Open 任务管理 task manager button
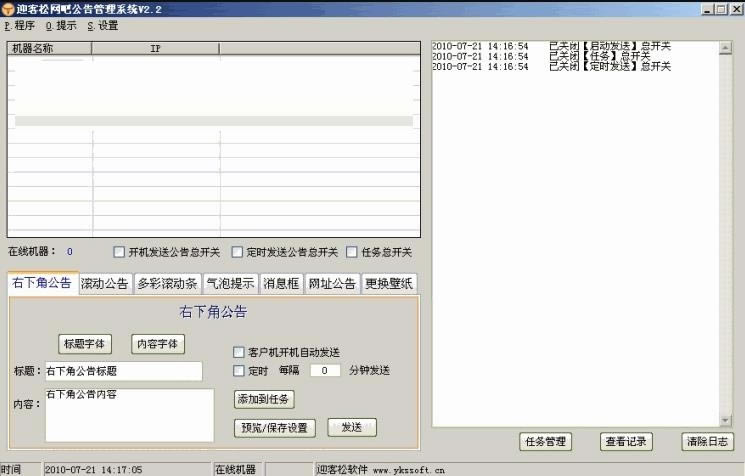745x476 pixels. tap(545, 442)
